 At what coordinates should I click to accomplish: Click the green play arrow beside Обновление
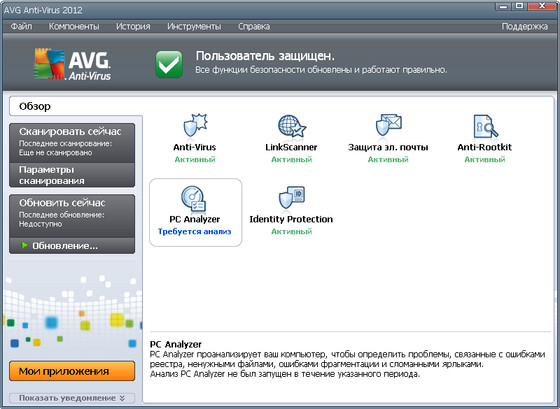(x=24, y=245)
